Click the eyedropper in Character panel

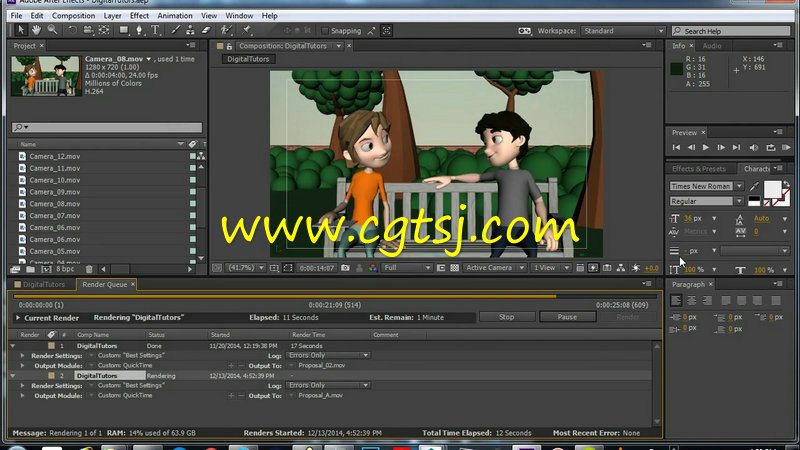754,187
